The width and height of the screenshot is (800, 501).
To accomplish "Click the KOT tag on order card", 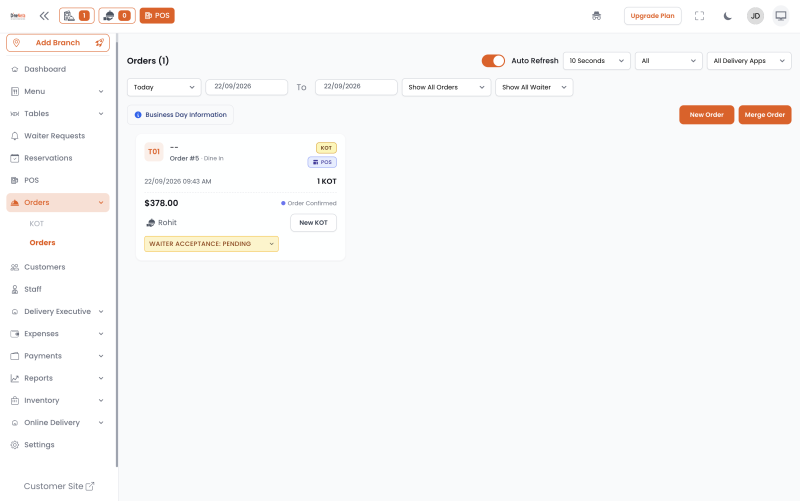I will click(x=326, y=148).
